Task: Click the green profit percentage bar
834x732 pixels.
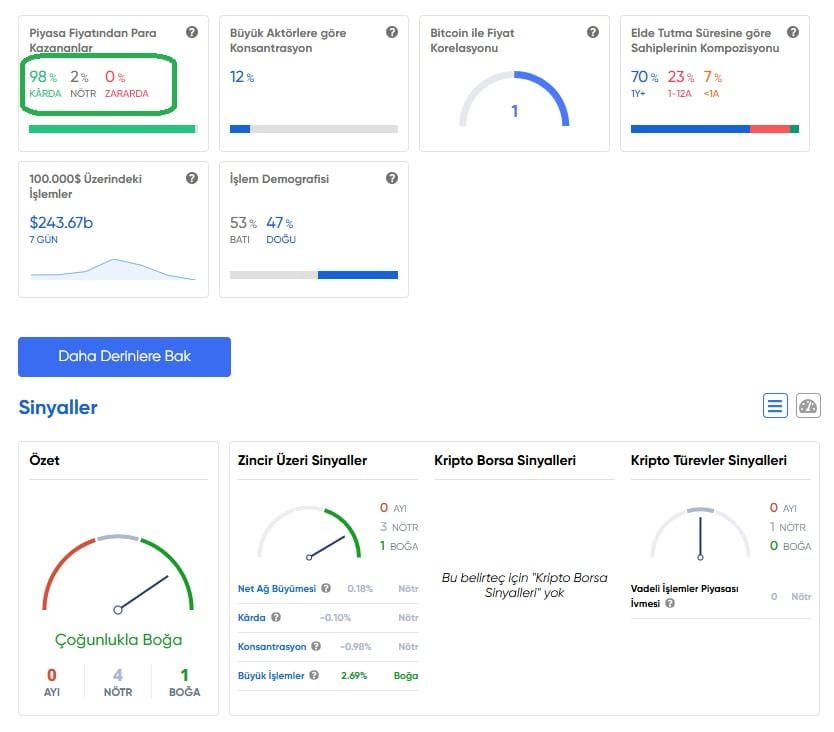Action: [112, 129]
